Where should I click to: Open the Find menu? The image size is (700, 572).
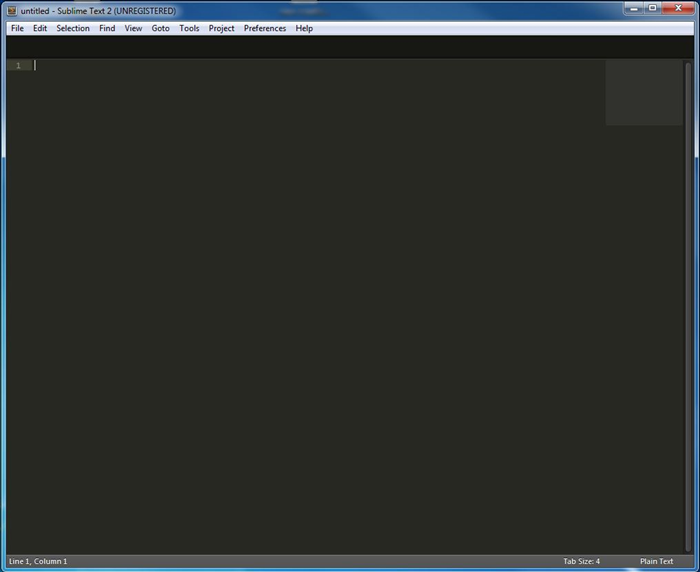point(107,28)
